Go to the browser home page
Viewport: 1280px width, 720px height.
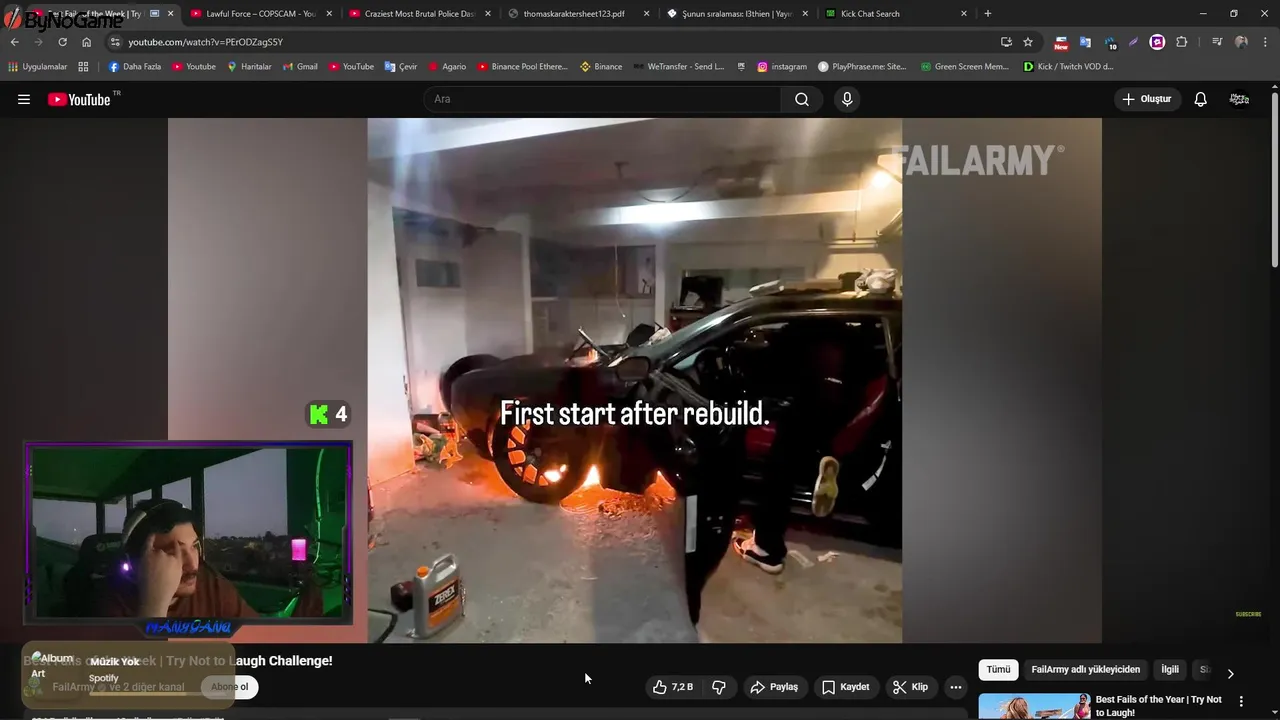point(86,42)
